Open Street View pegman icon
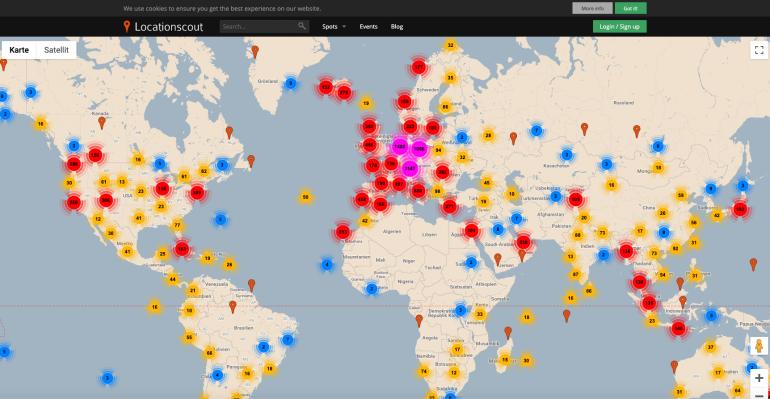The image size is (770, 399). 759,346
